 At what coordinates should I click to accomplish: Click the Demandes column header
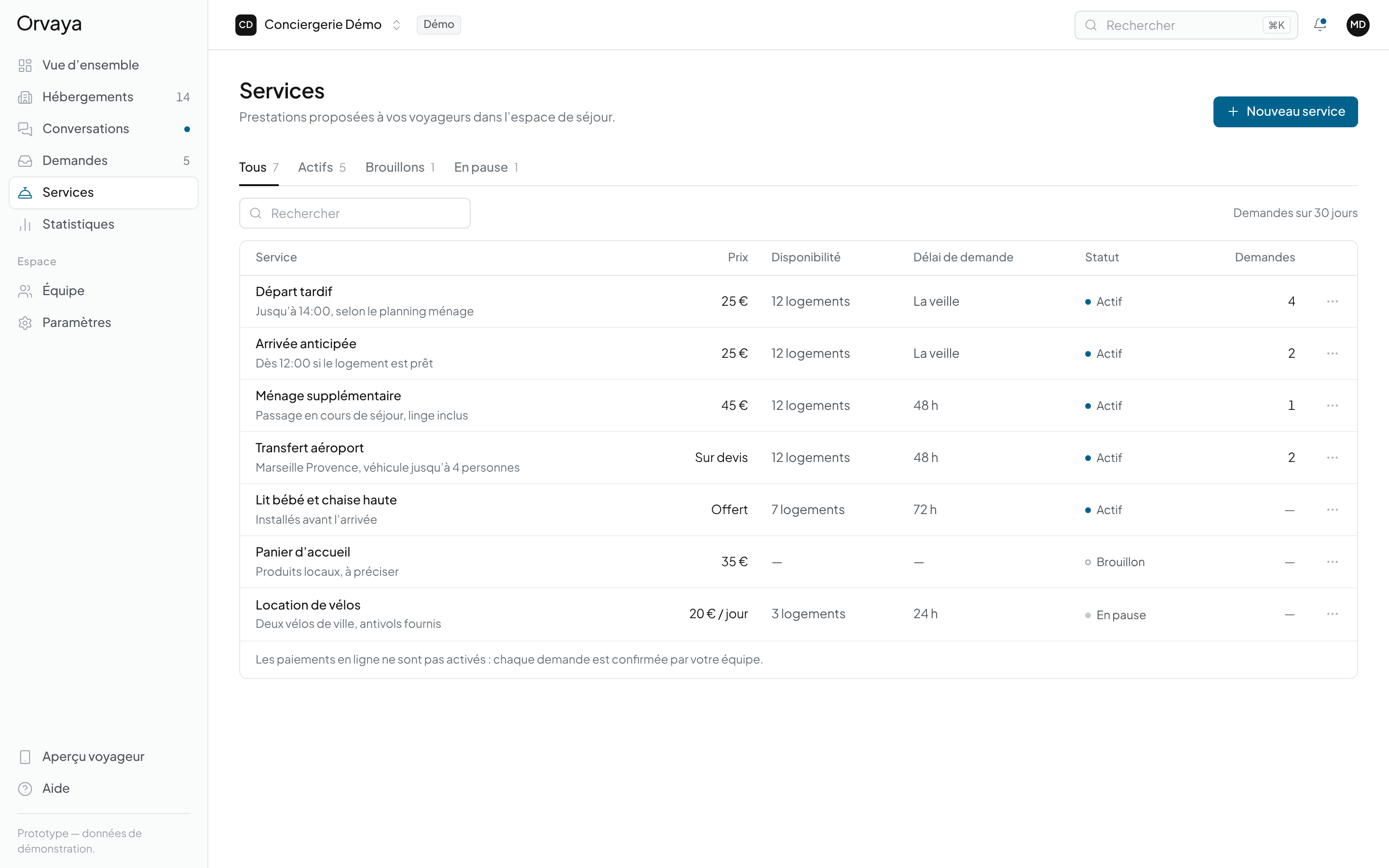coord(1265,257)
